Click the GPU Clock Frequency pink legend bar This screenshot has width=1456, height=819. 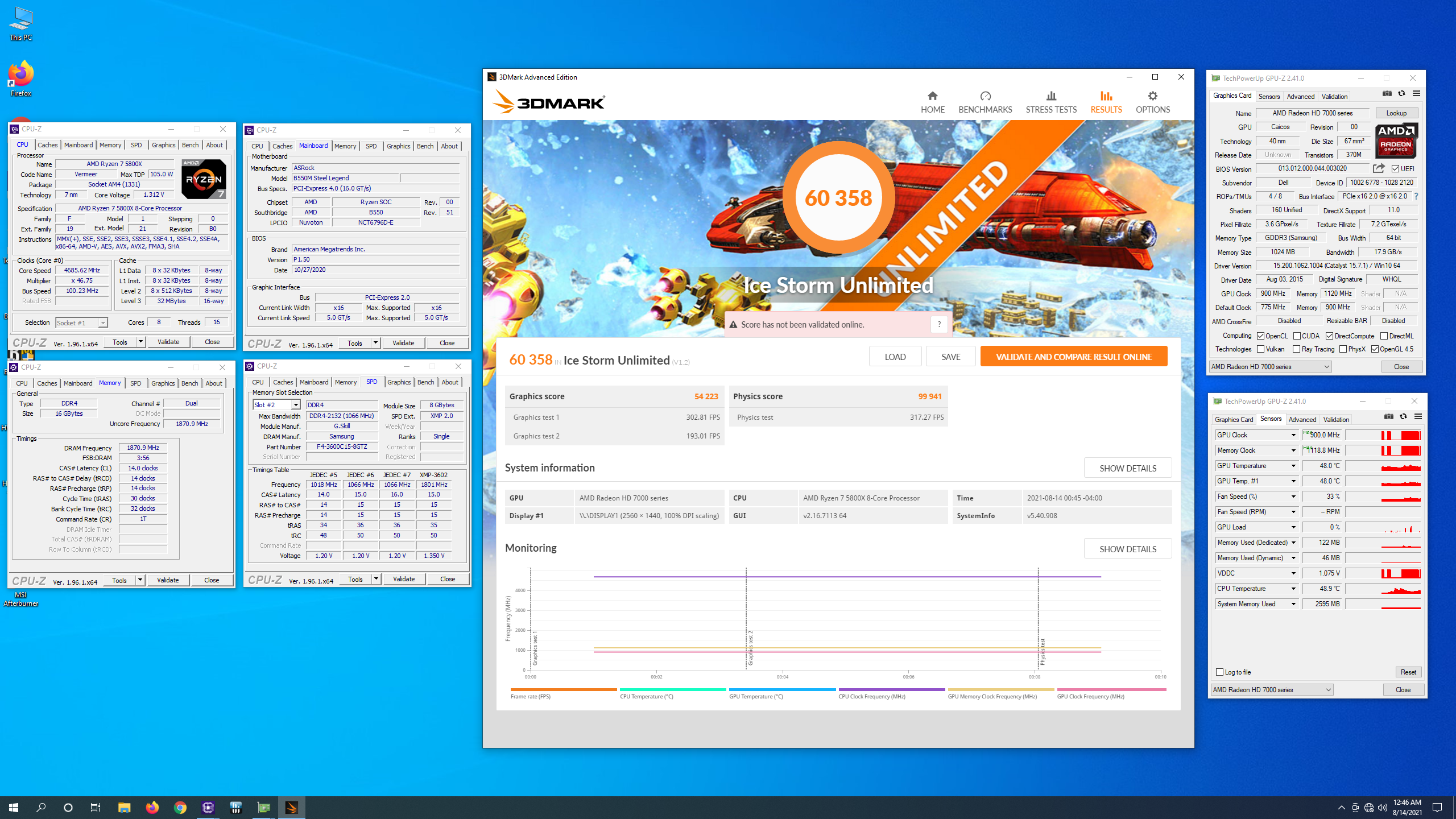[1111, 689]
